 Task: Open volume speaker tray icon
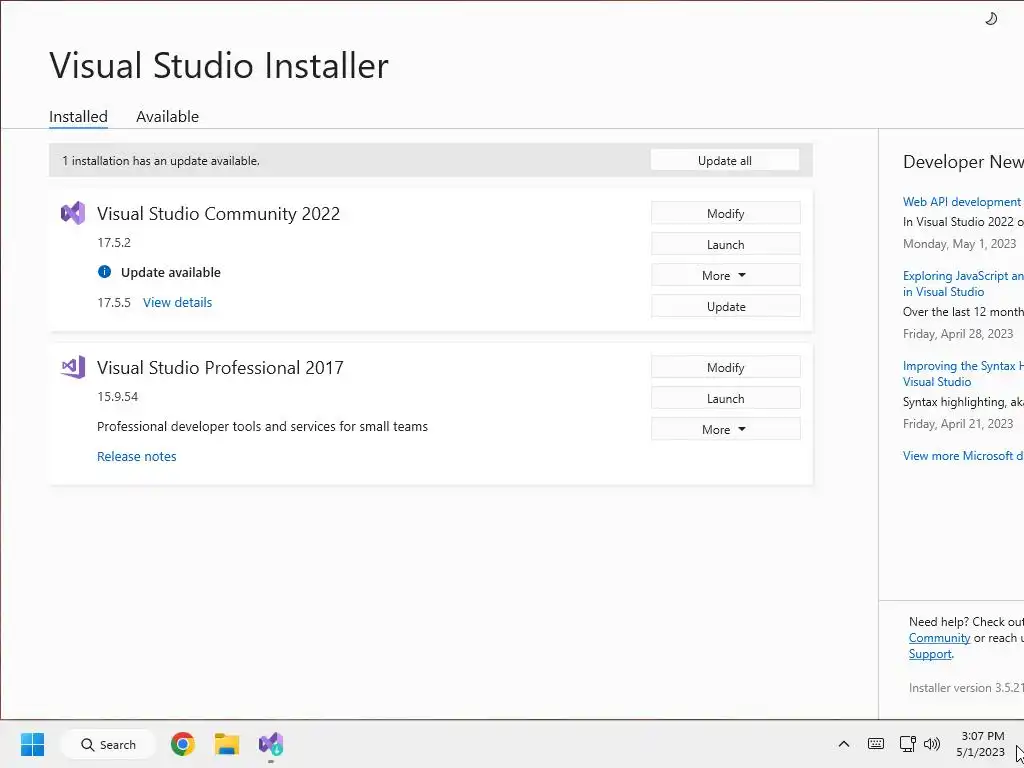[932, 744]
